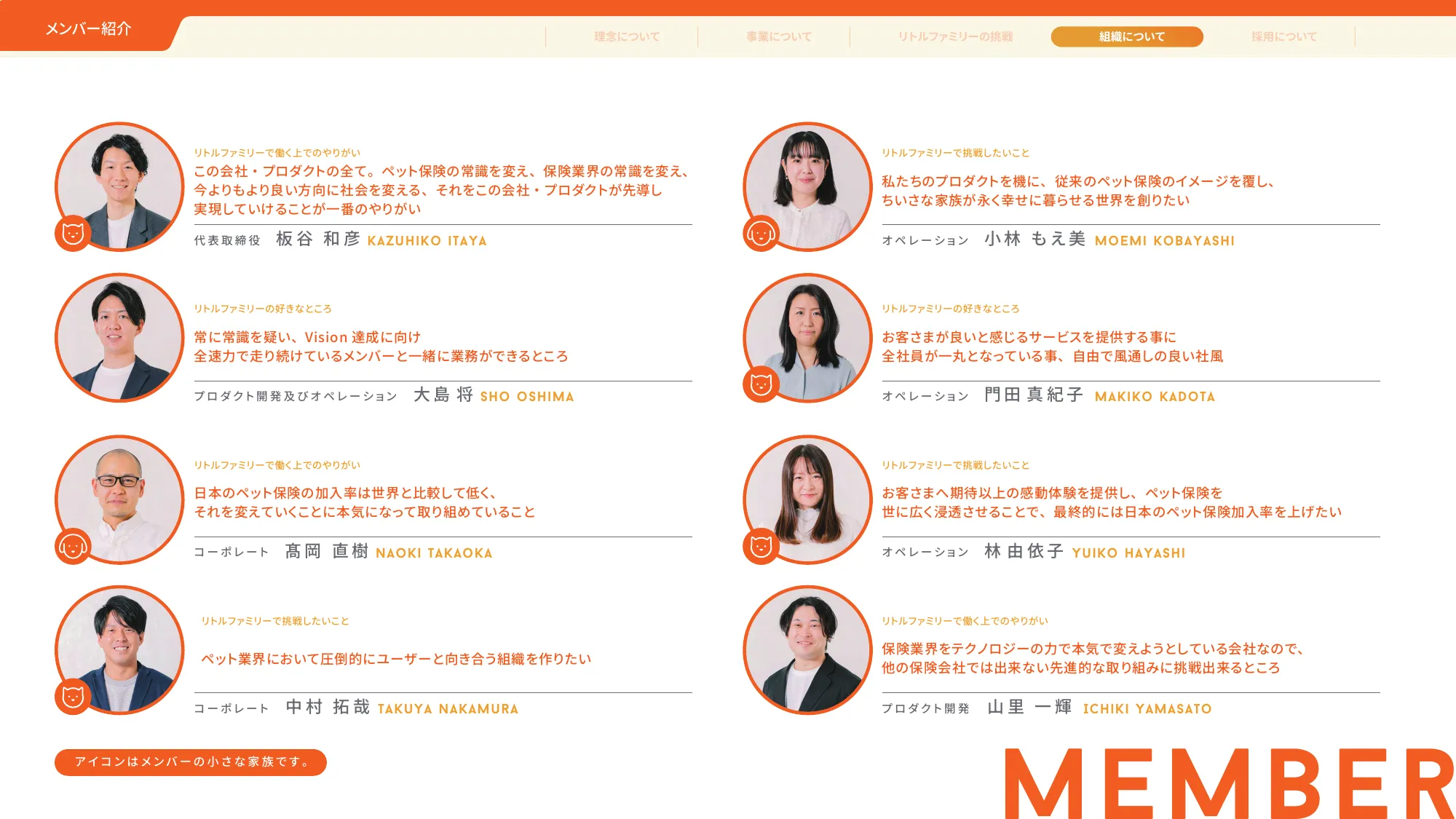Click the Japanese name 山里 一輝
The height and width of the screenshot is (819, 1456).
click(x=1030, y=707)
